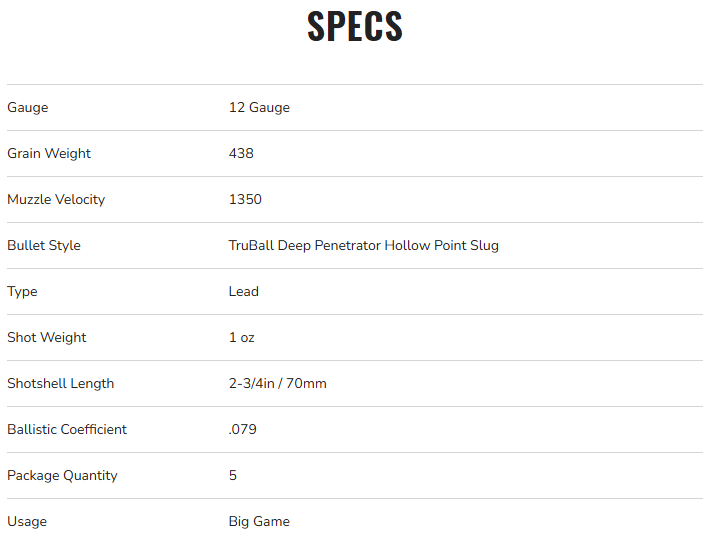Click the SPECS heading

(x=354, y=27)
